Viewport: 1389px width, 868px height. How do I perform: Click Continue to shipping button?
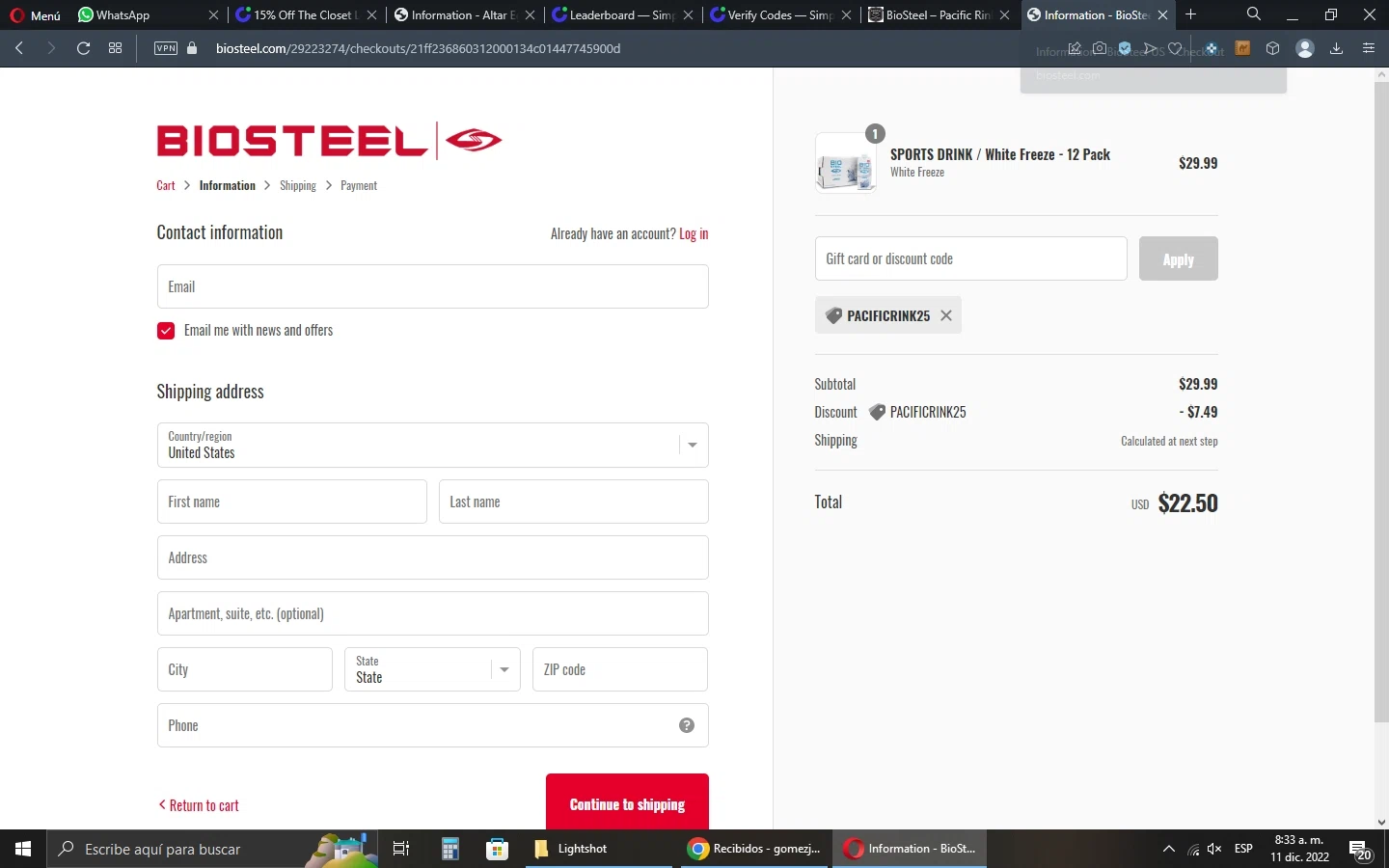pos(628,803)
